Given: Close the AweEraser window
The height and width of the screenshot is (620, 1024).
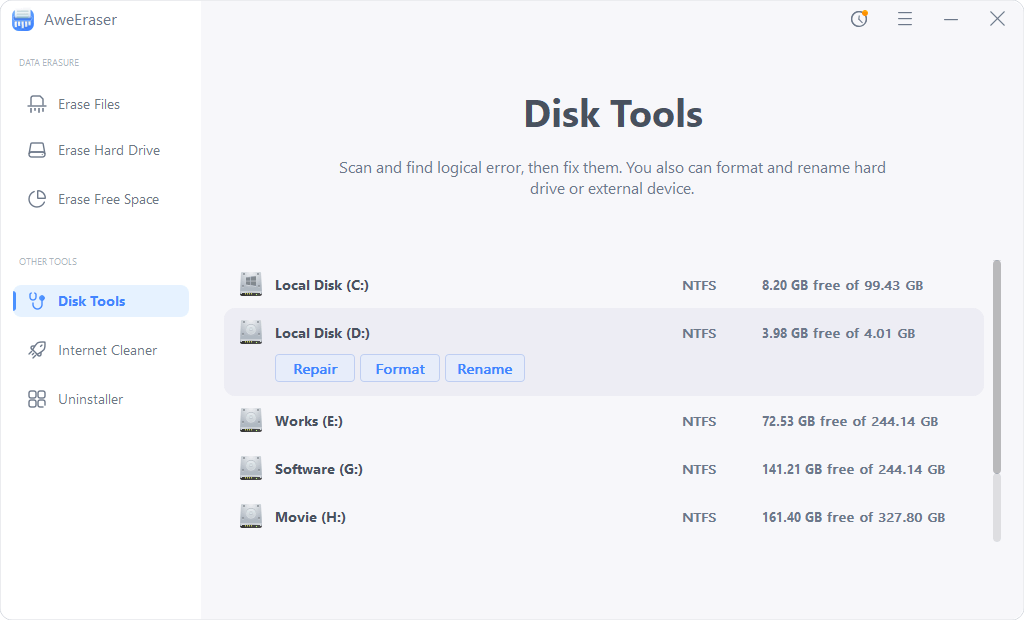Looking at the screenshot, I should [997, 19].
